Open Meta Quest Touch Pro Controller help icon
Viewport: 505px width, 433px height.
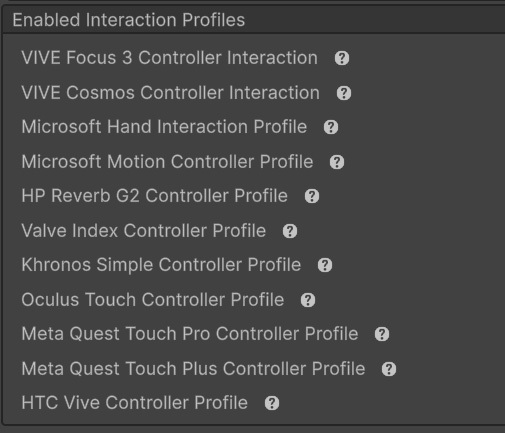(382, 334)
